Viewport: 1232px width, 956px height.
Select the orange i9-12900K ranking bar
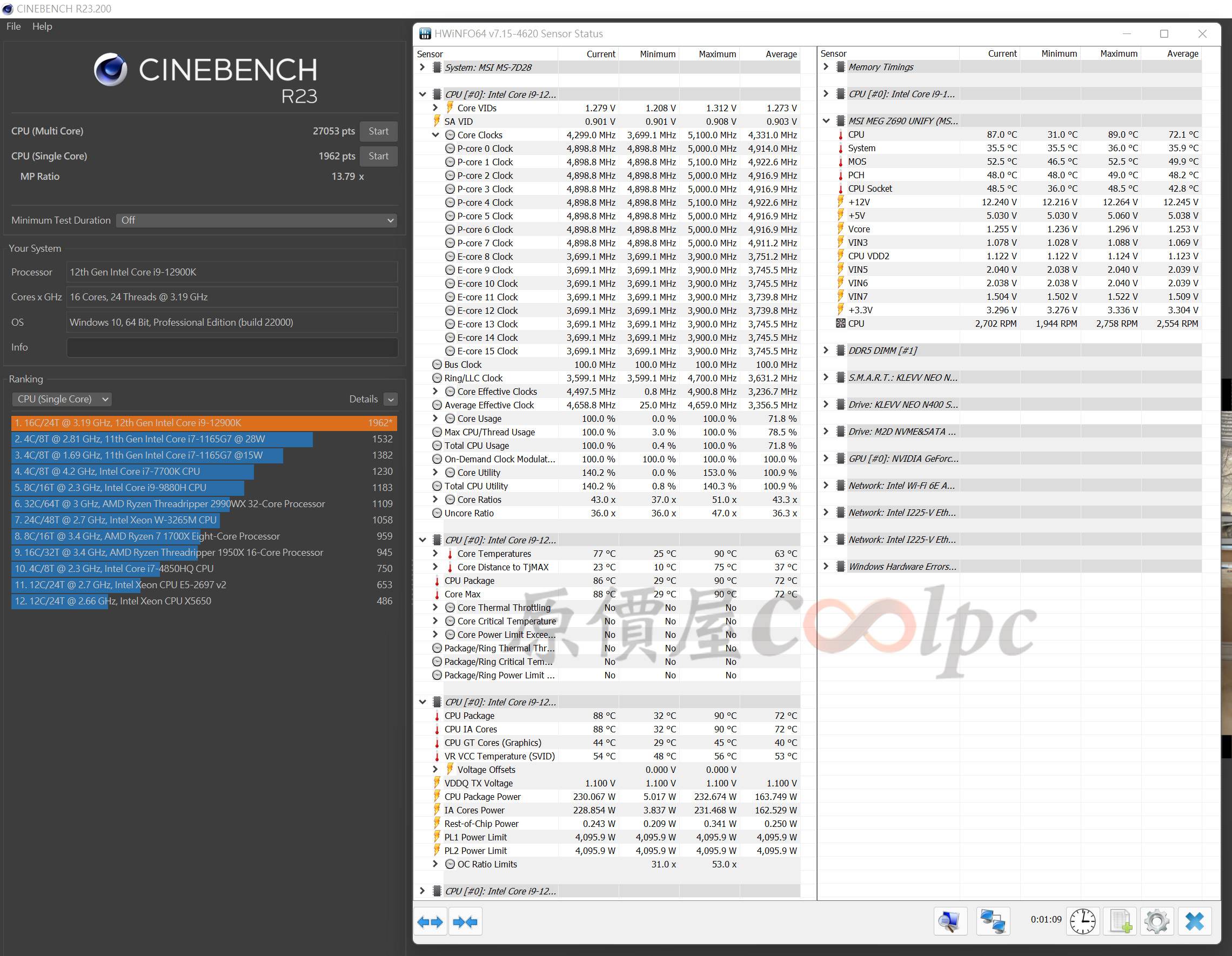point(204,423)
